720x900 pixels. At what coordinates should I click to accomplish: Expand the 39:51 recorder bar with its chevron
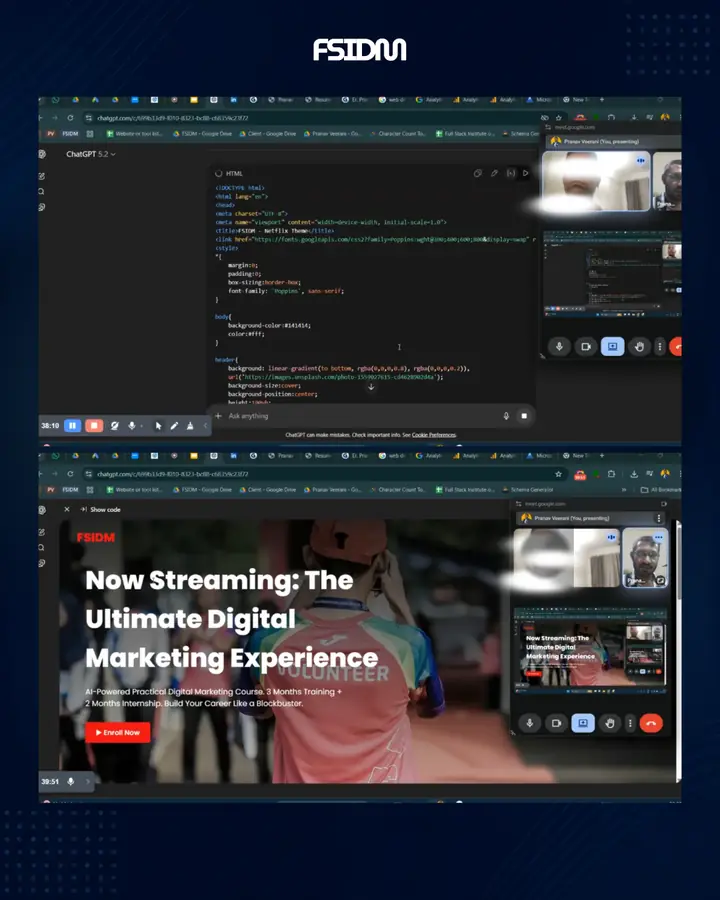[88, 781]
